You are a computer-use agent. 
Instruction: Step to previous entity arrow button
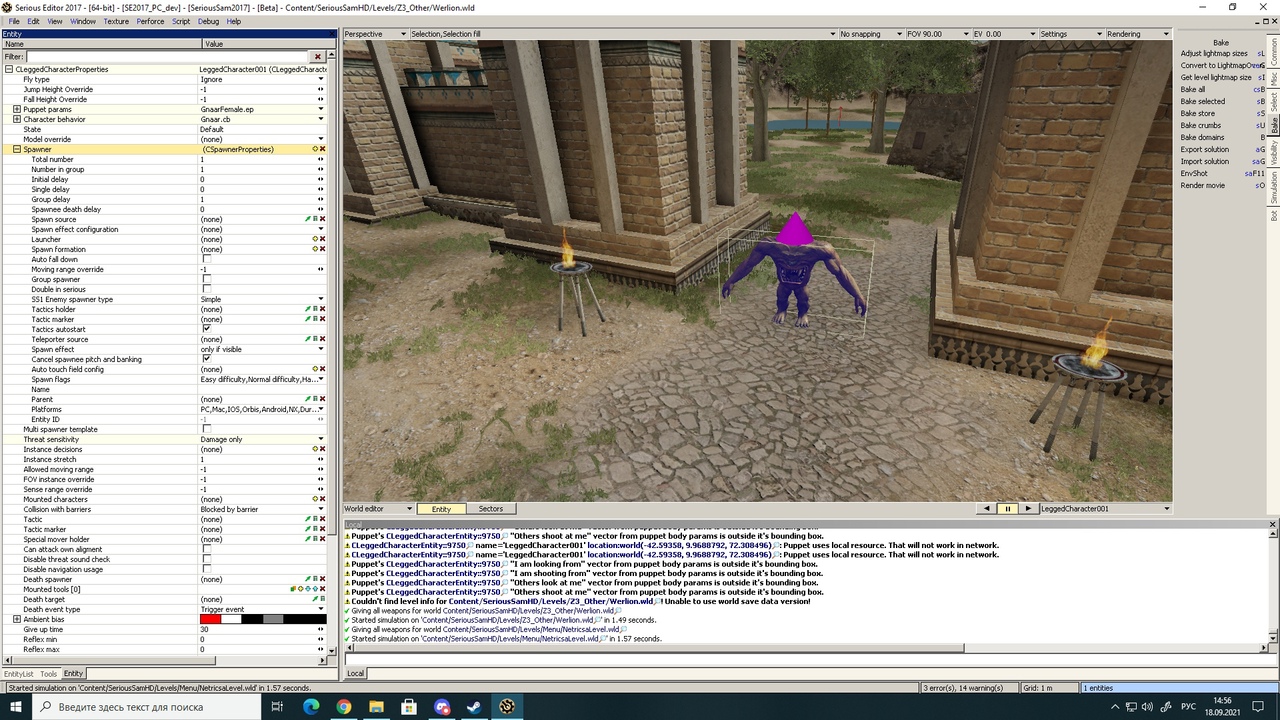(x=987, y=509)
